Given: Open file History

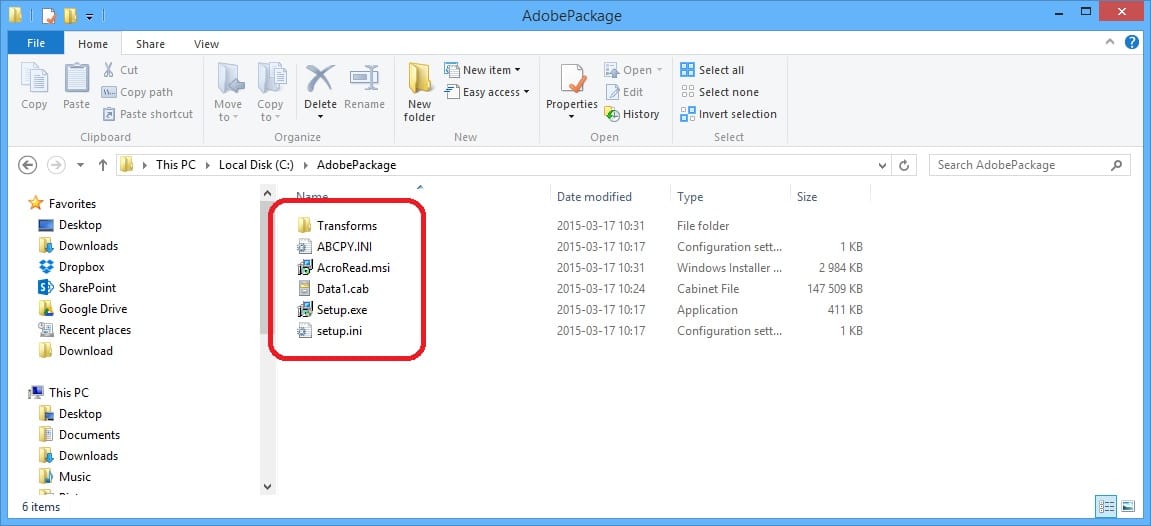Looking at the screenshot, I should (631, 114).
